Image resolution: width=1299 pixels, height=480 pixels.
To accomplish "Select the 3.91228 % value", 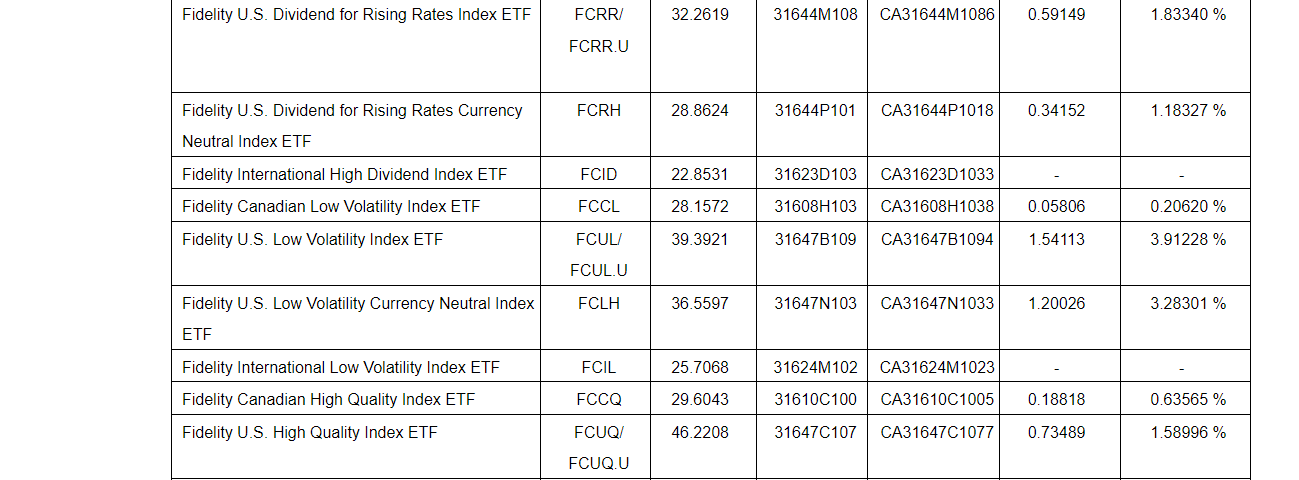I will (x=1188, y=240).
